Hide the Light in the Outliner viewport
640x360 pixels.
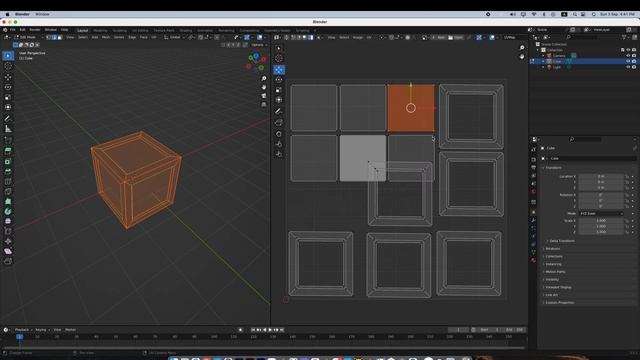click(628, 67)
